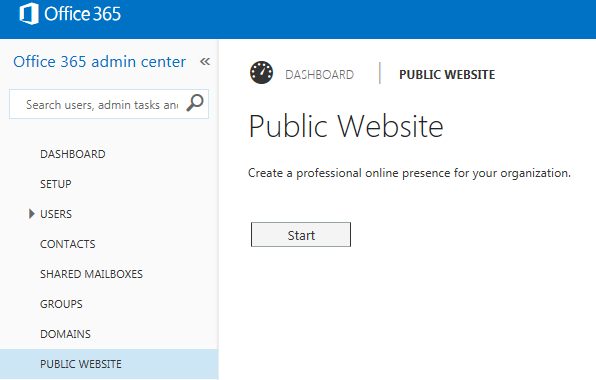The width and height of the screenshot is (596, 380).
Task: Click the Office 365 header text
Action: coord(82,14)
